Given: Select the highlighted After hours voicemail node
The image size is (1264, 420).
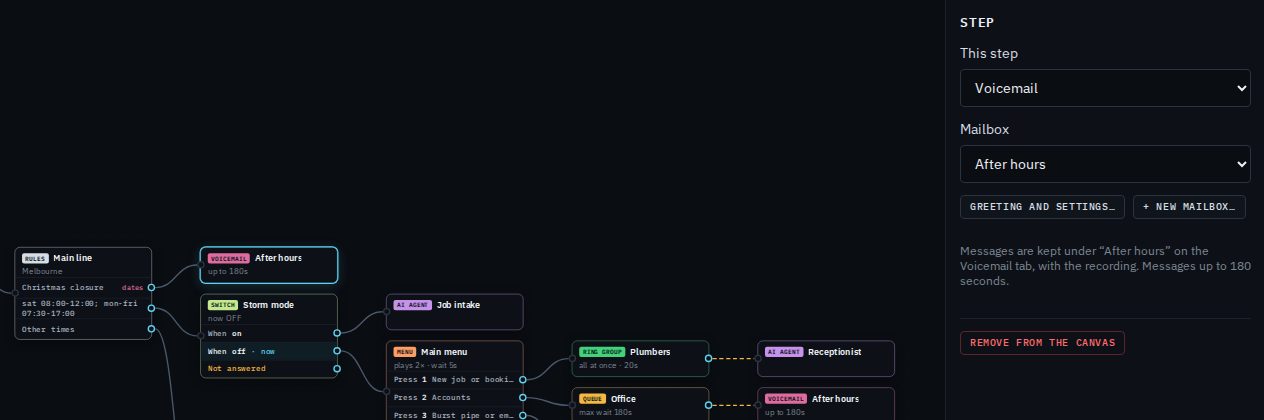Looking at the screenshot, I should point(269,265).
